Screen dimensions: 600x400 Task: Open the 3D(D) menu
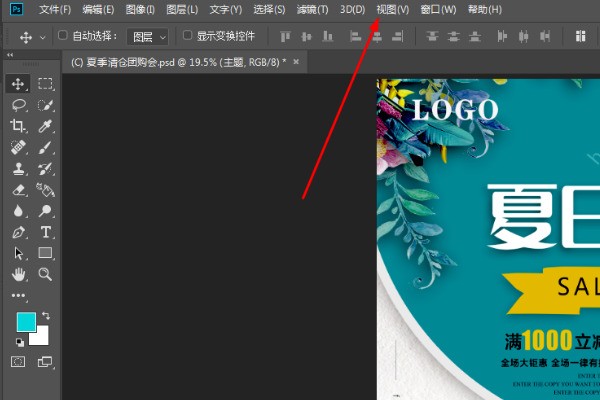pyautogui.click(x=352, y=9)
